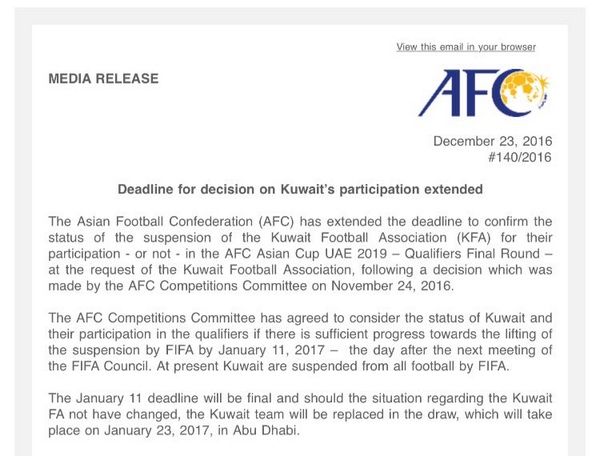Click the date 'December 23, 2016'

point(492,141)
